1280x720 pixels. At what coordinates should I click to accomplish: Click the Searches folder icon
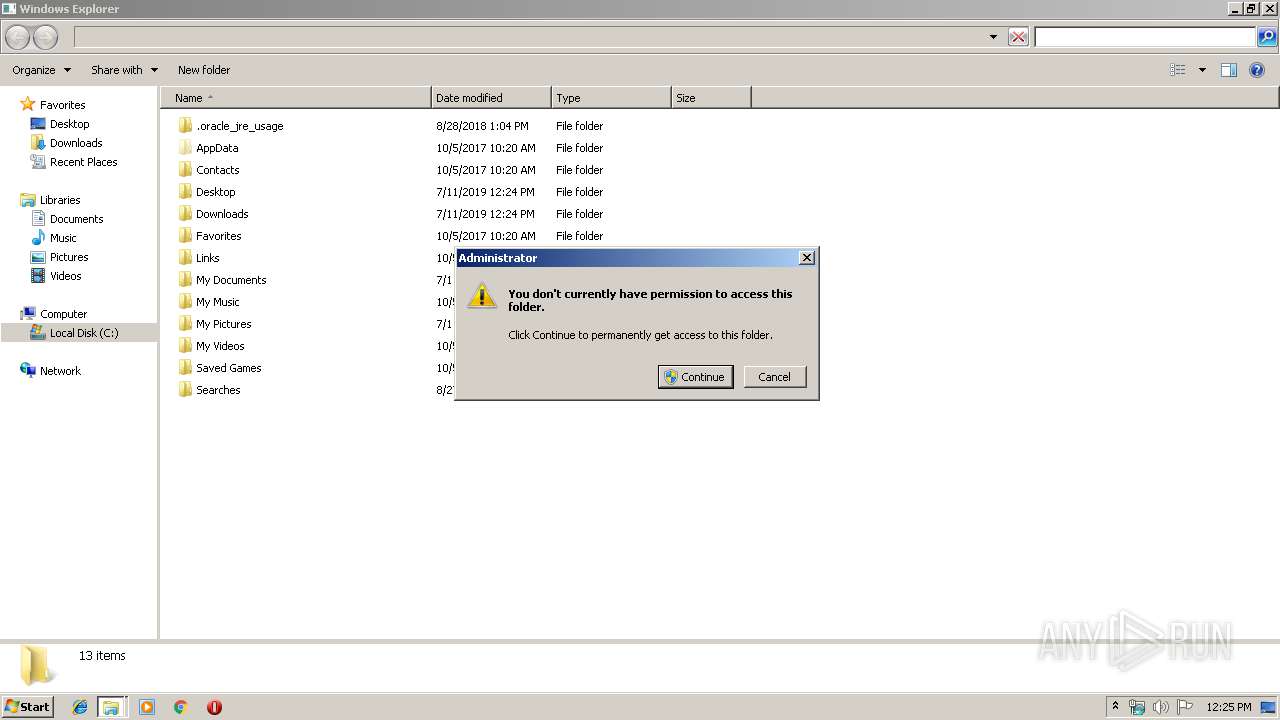click(x=185, y=390)
